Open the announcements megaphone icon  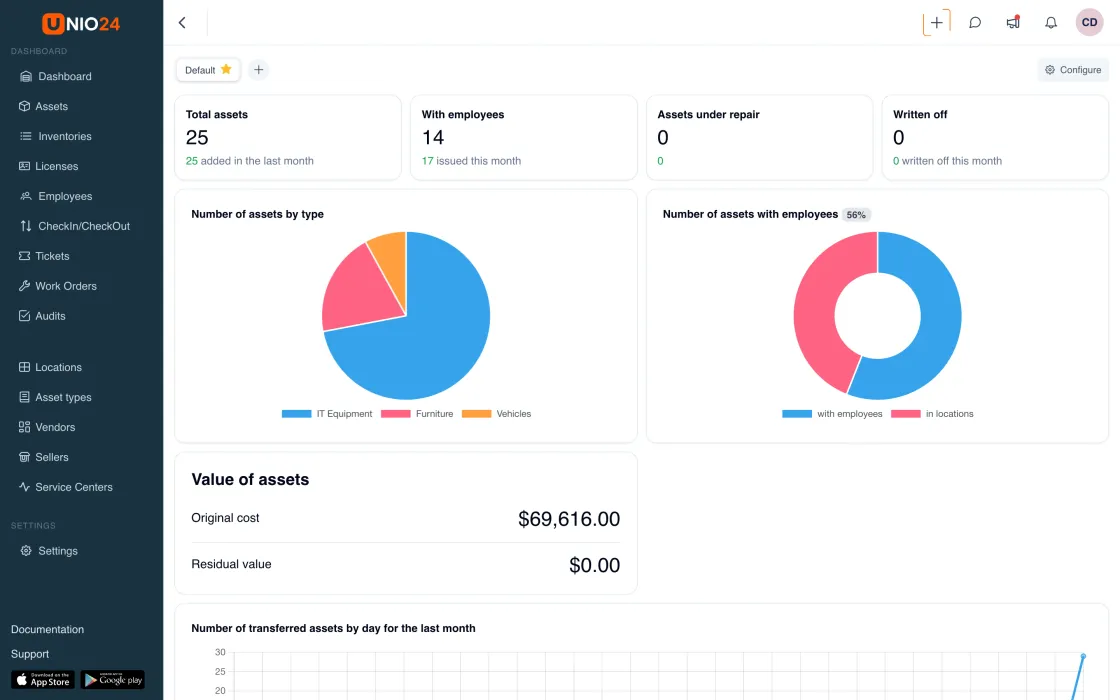pos(1013,22)
